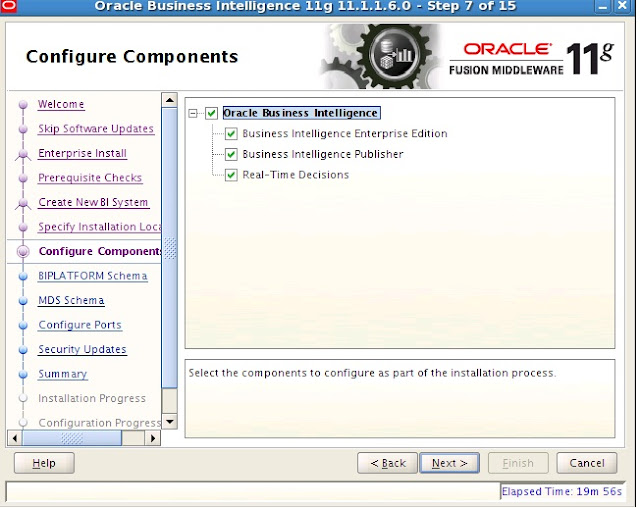The image size is (640, 508).
Task: Proceed with the Next button
Action: pyautogui.click(x=449, y=463)
